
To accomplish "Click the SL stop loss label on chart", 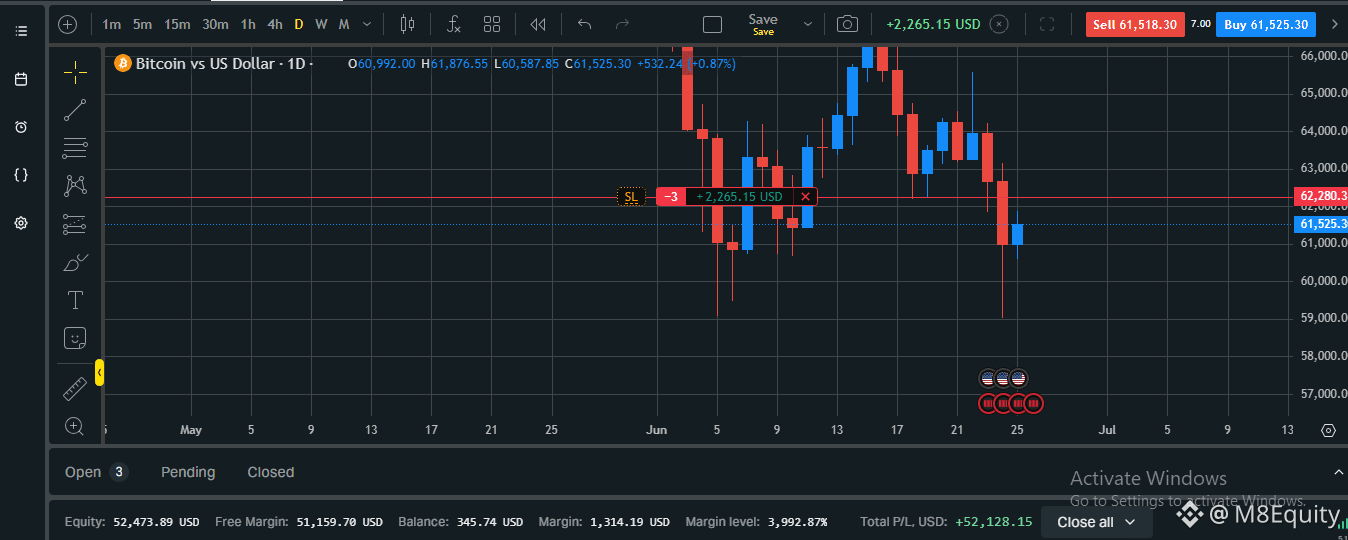I will click(631, 197).
